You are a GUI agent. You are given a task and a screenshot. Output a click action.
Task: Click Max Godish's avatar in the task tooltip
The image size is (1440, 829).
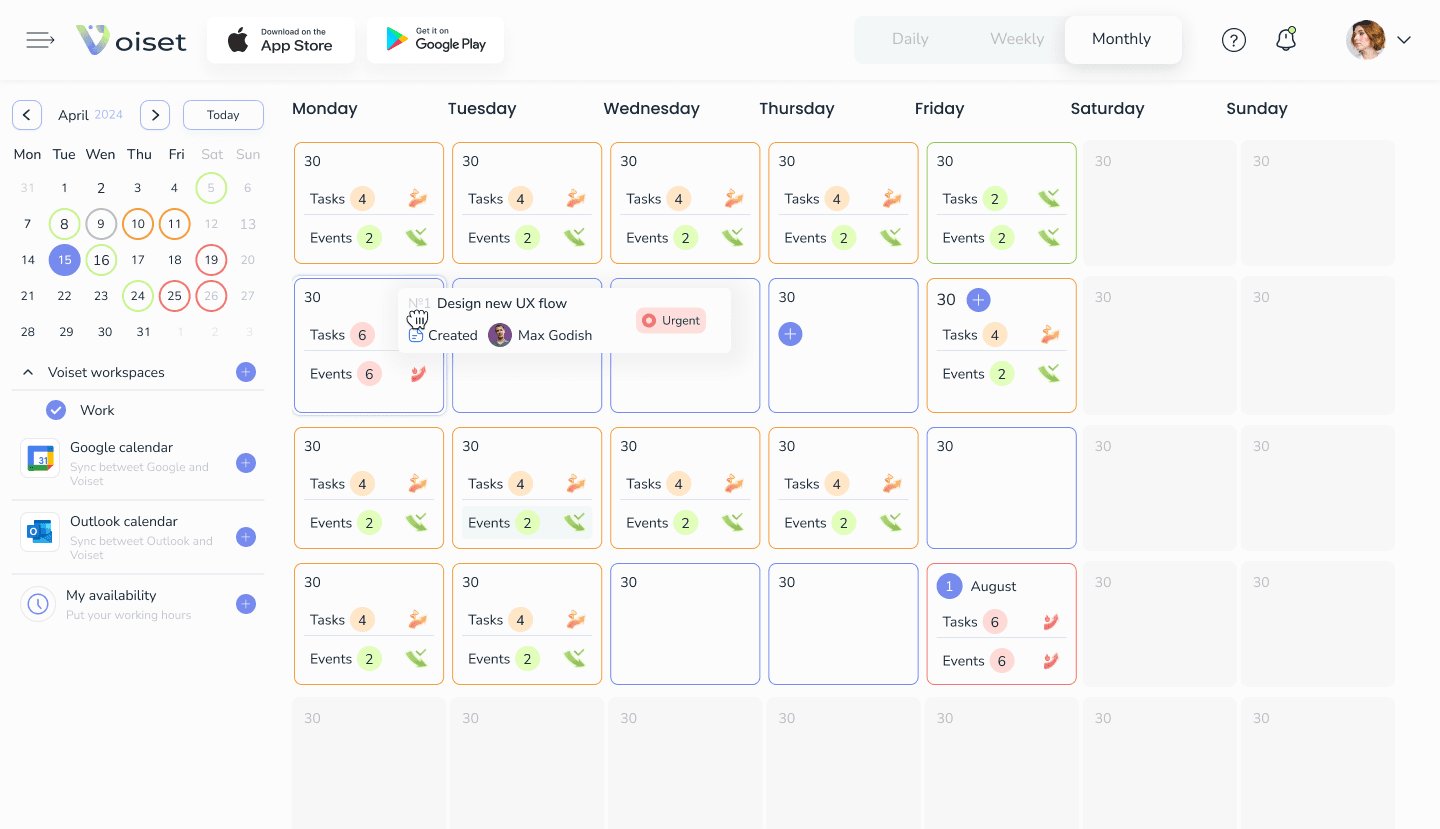click(x=499, y=334)
